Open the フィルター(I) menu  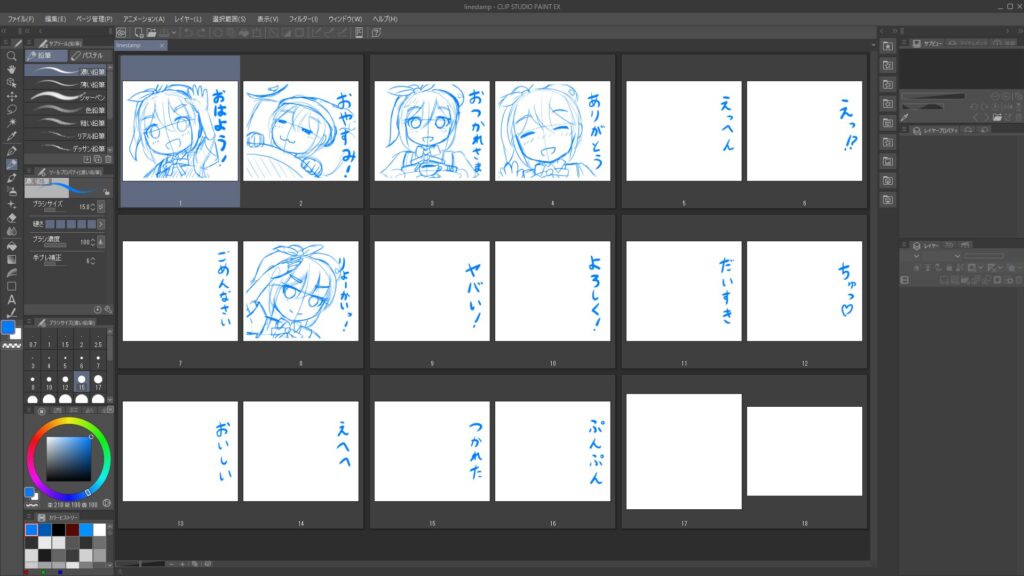303,19
